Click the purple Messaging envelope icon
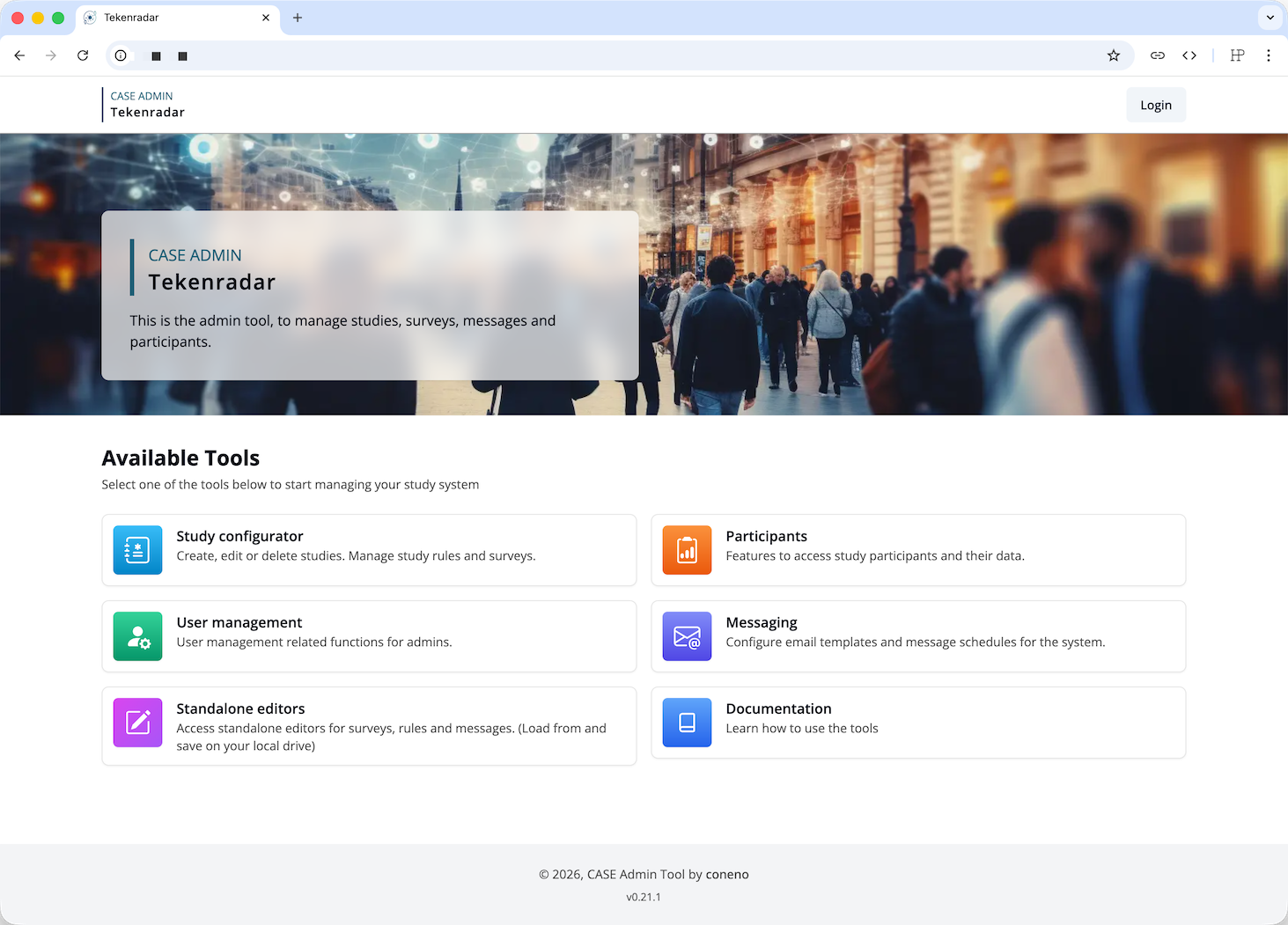The height and width of the screenshot is (925, 1288). [687, 636]
